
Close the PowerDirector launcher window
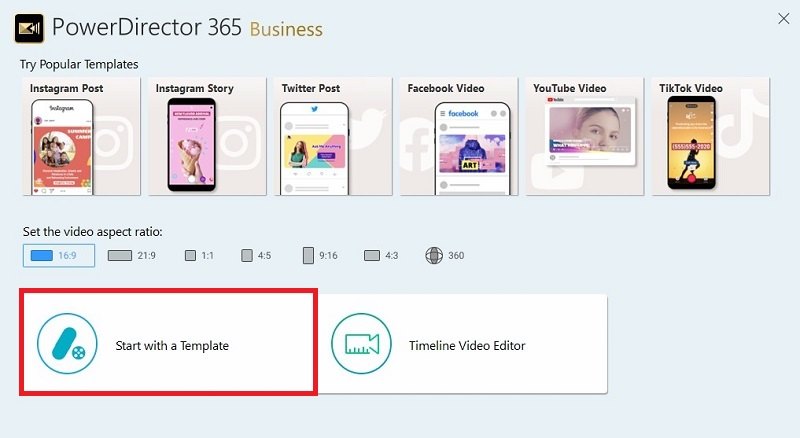click(x=784, y=19)
